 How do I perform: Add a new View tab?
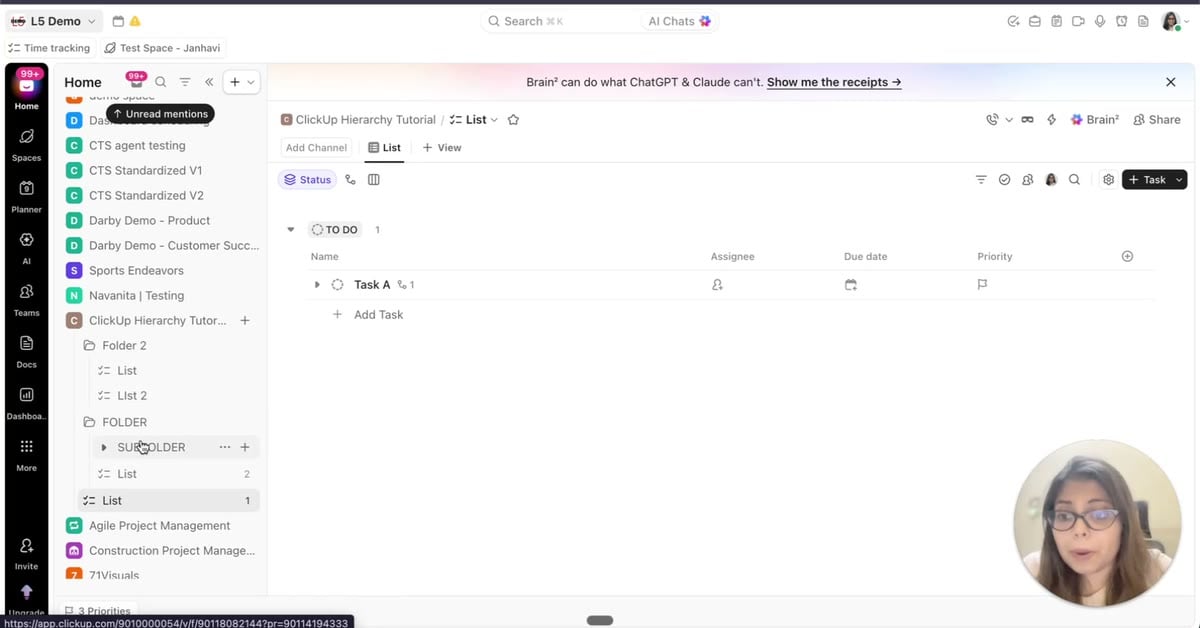click(x=441, y=147)
